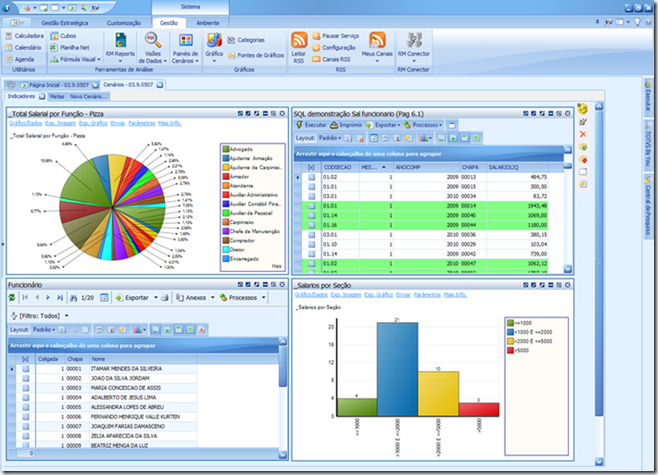658x475 pixels.
Task: Check row ADALBERTO DE JESUS LIMA
Action: pos(26,398)
